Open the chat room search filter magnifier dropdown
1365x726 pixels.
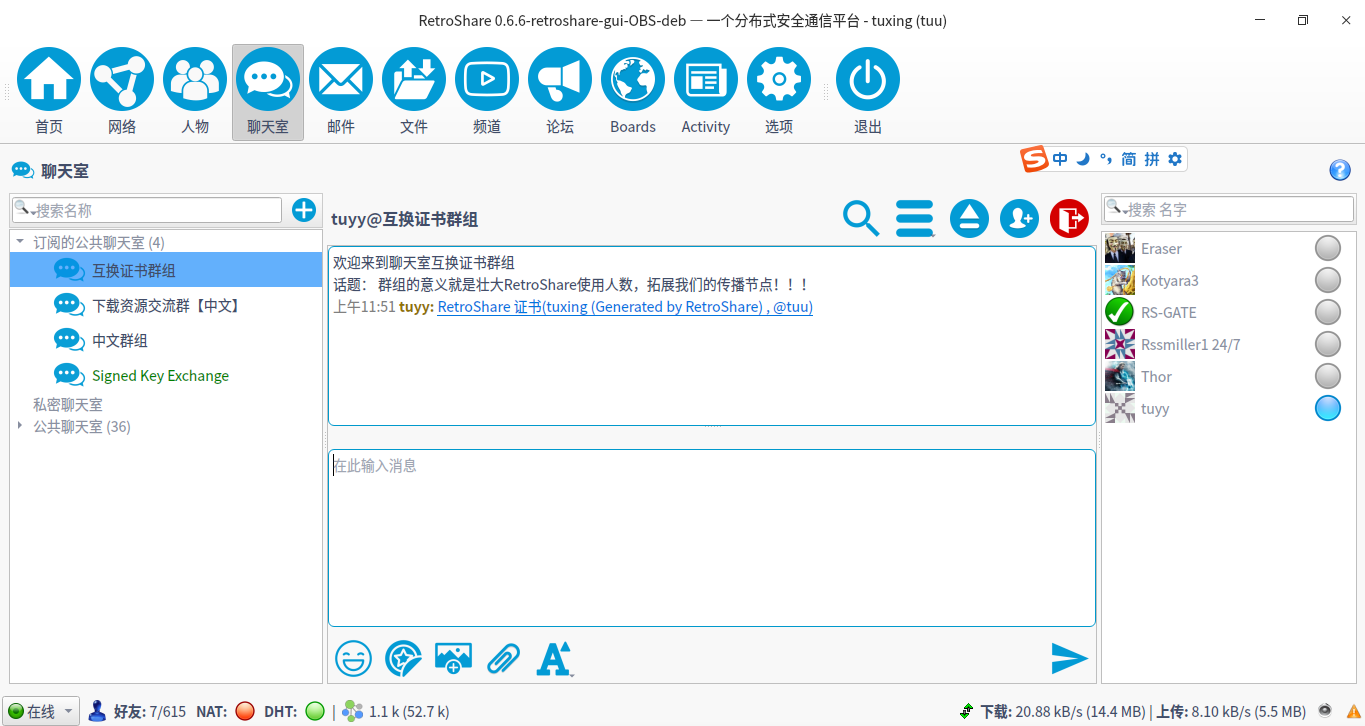tap(25, 210)
